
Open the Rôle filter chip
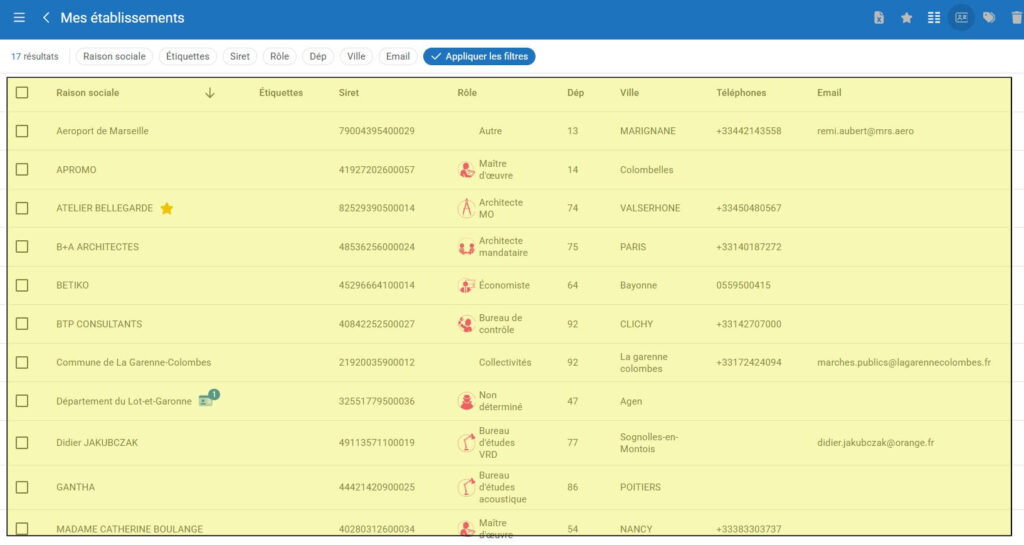tap(280, 57)
